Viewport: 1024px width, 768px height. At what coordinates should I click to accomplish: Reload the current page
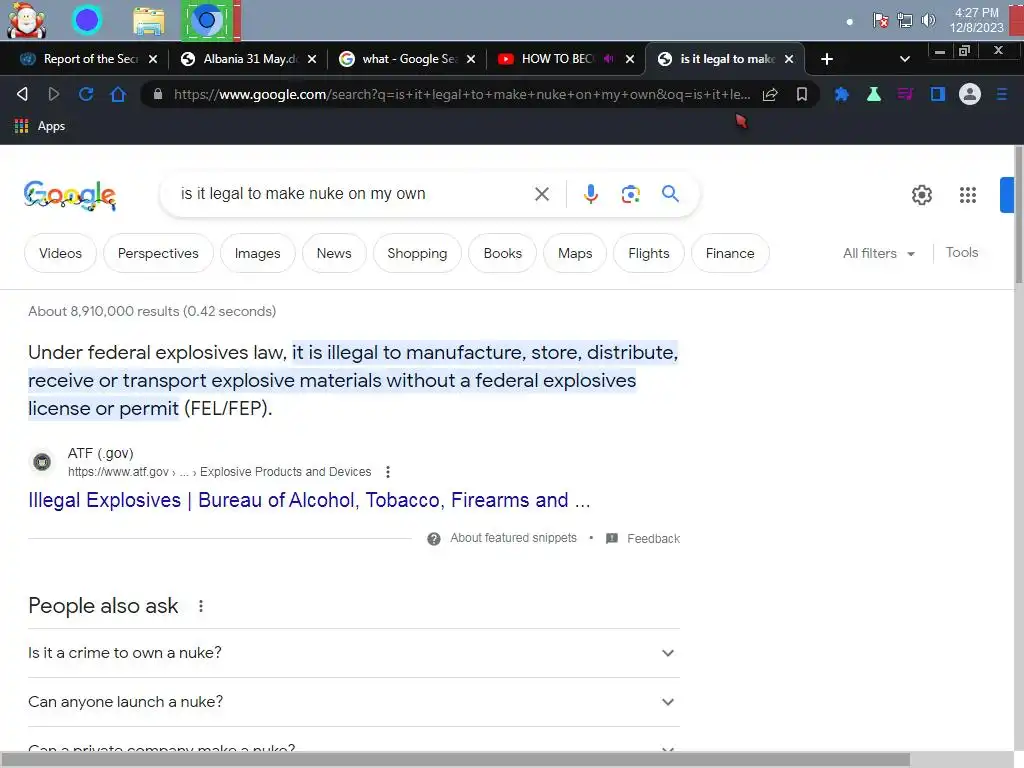click(86, 94)
